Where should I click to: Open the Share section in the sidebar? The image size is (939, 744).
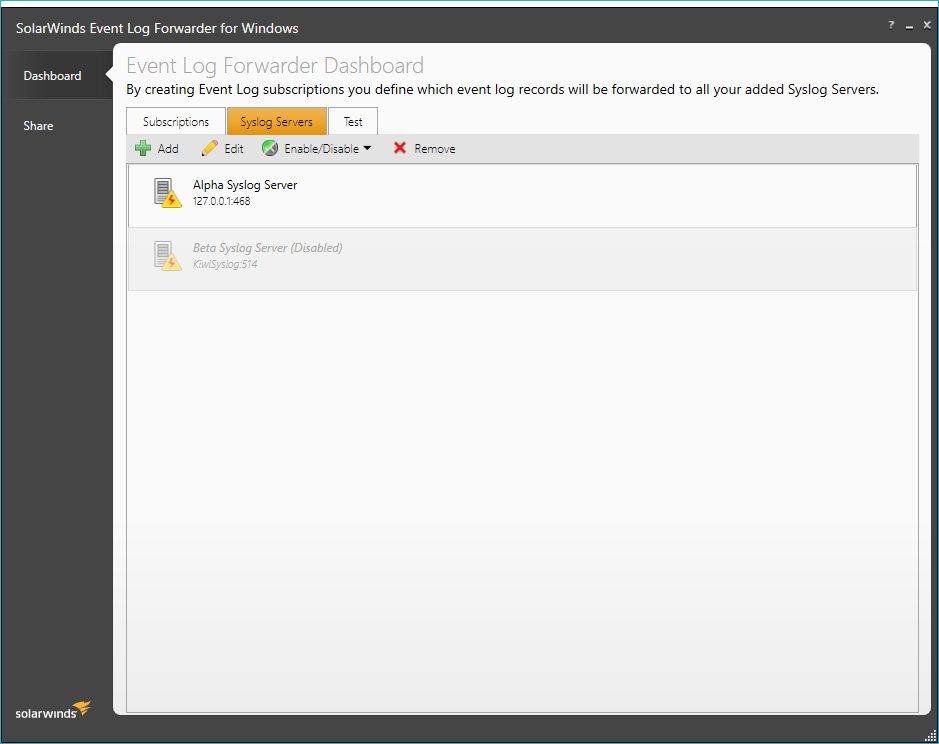tap(39, 126)
